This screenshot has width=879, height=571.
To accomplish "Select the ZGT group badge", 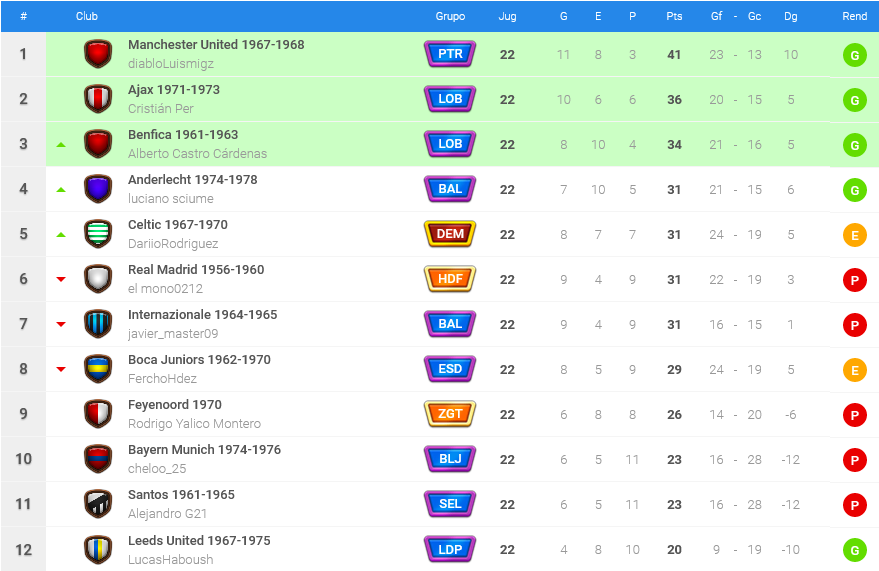I will 450,414.
